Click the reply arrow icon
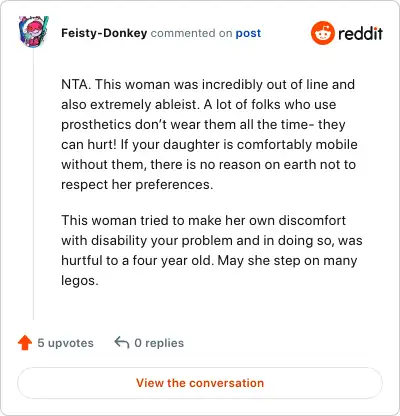The image size is (400, 416). click(x=122, y=343)
